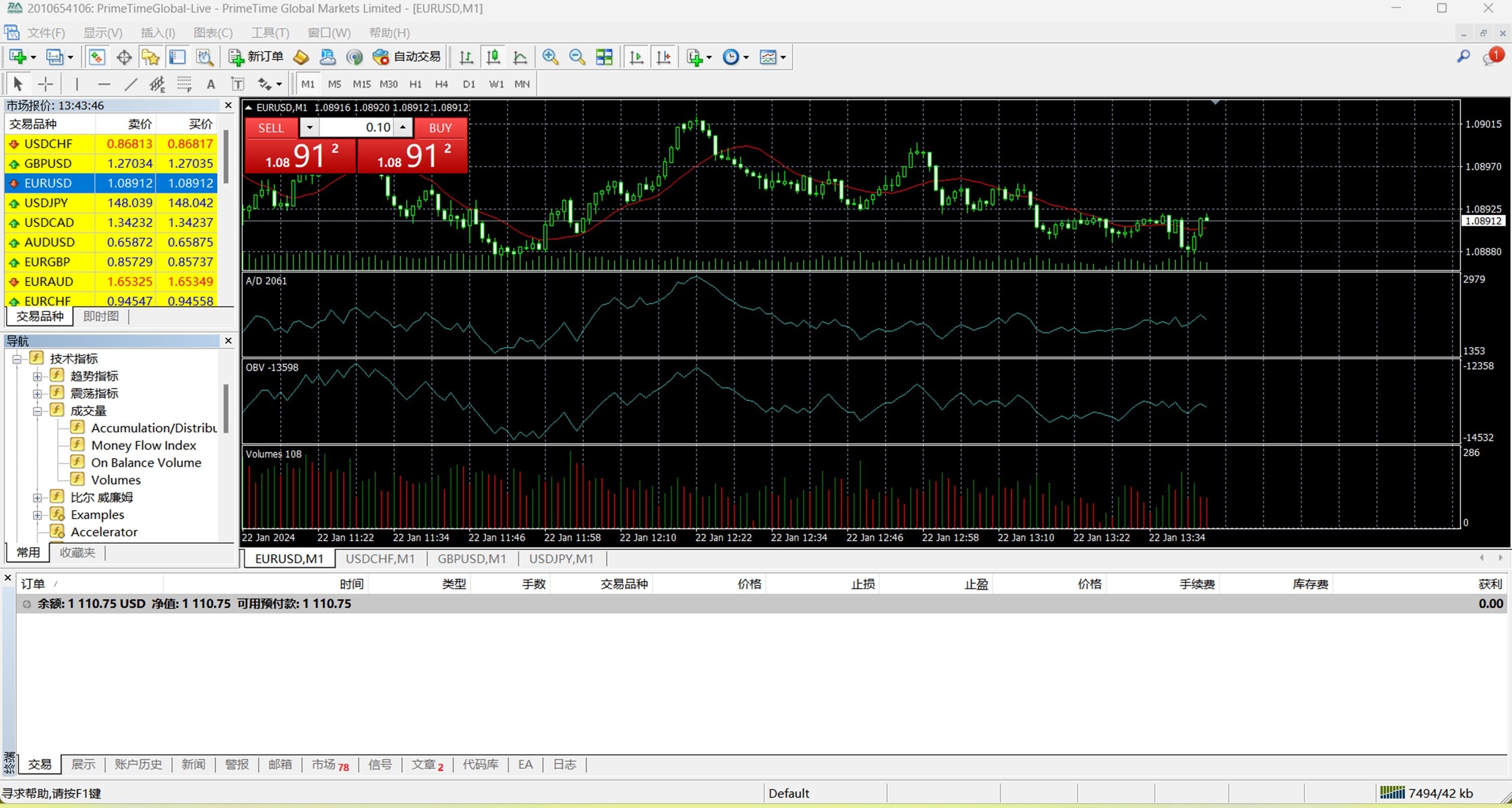Select the text label tool
Viewport: 1512px width, 808px height.
237,84
